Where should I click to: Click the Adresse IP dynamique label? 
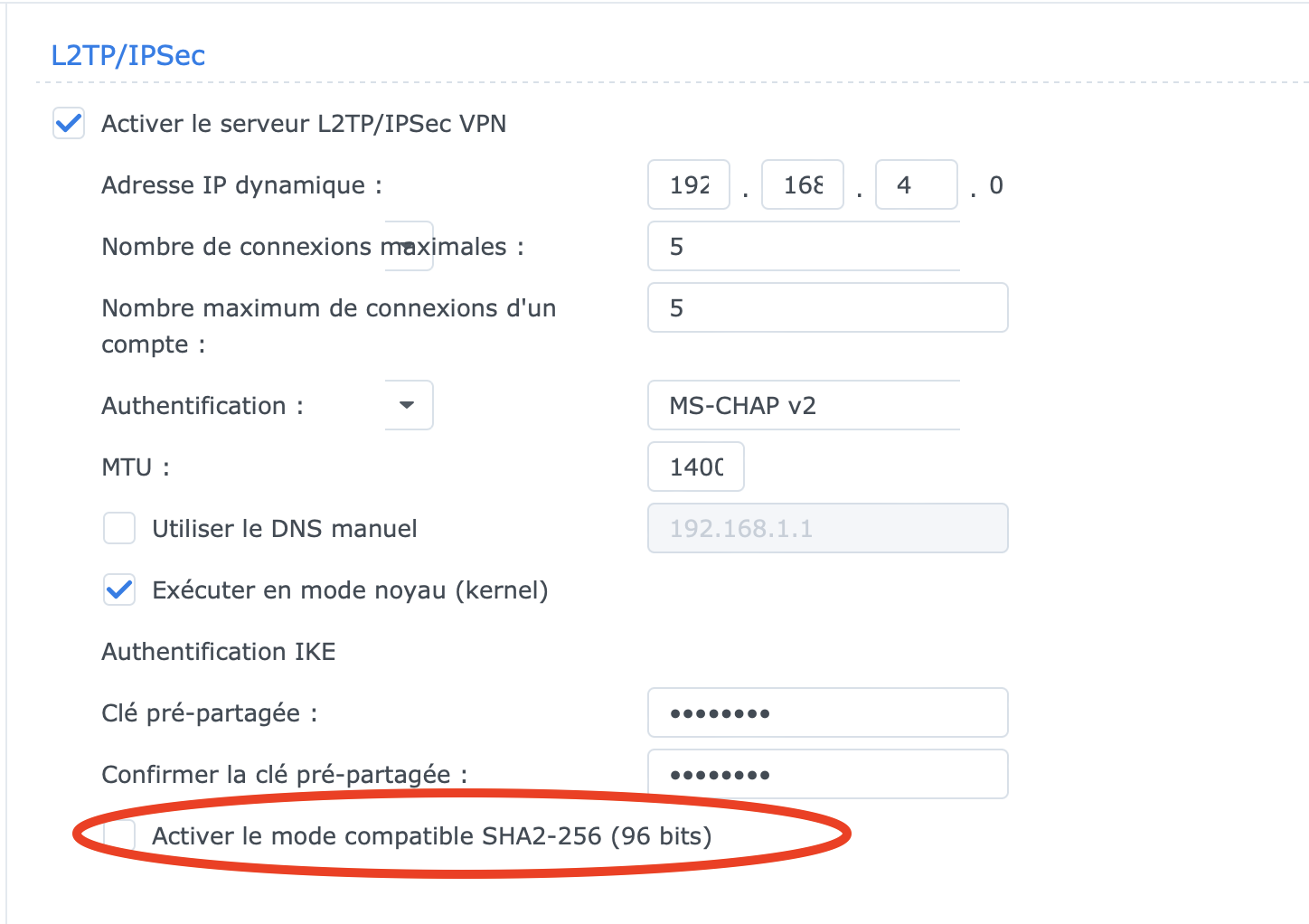pyautogui.click(x=241, y=185)
